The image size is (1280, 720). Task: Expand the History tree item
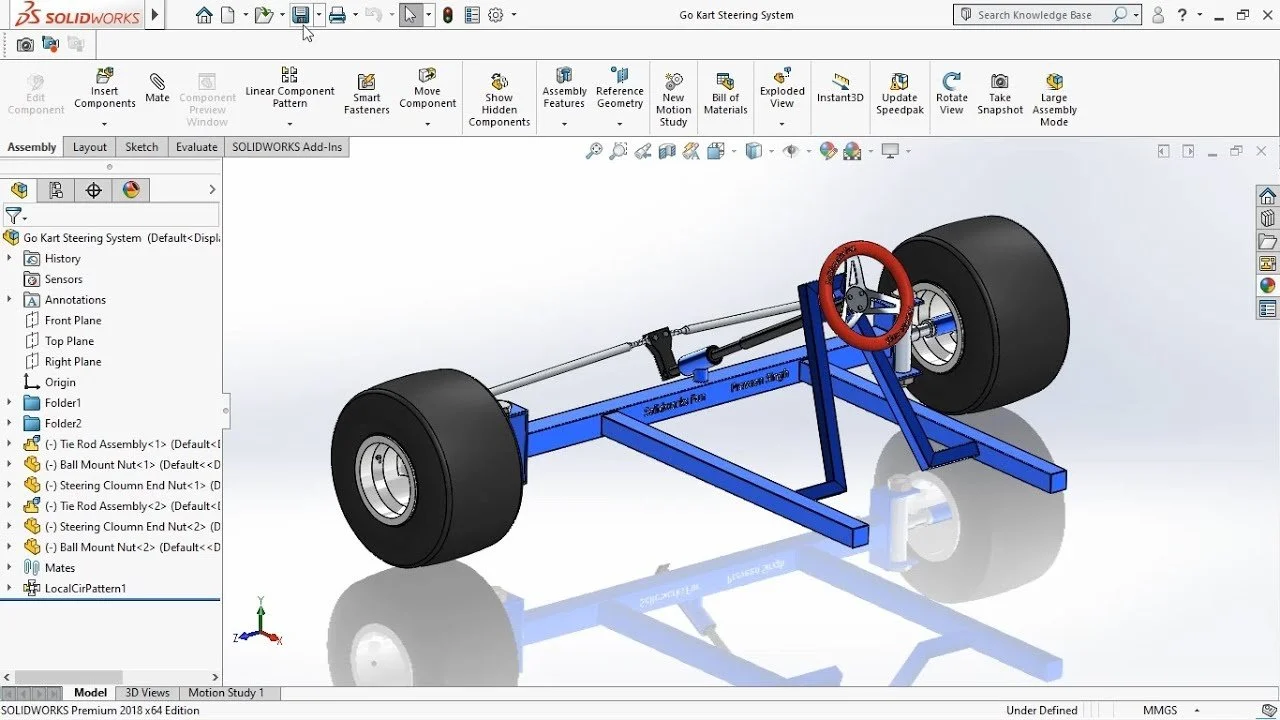point(10,258)
